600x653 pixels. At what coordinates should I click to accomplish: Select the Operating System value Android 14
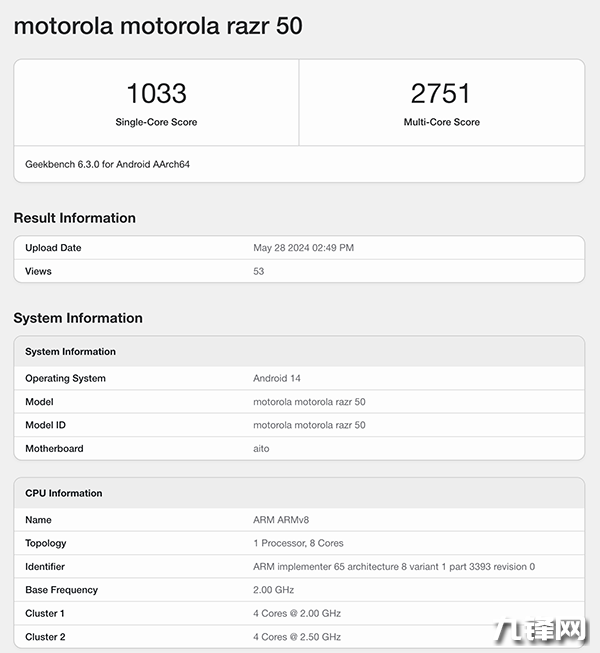[x=277, y=379]
